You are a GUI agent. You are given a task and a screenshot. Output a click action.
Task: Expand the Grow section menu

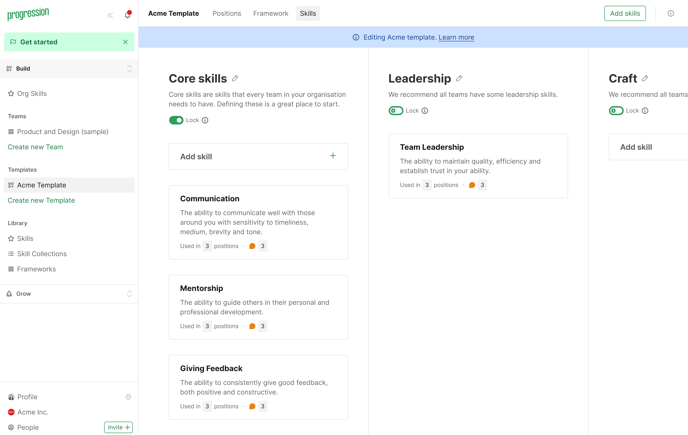129,294
